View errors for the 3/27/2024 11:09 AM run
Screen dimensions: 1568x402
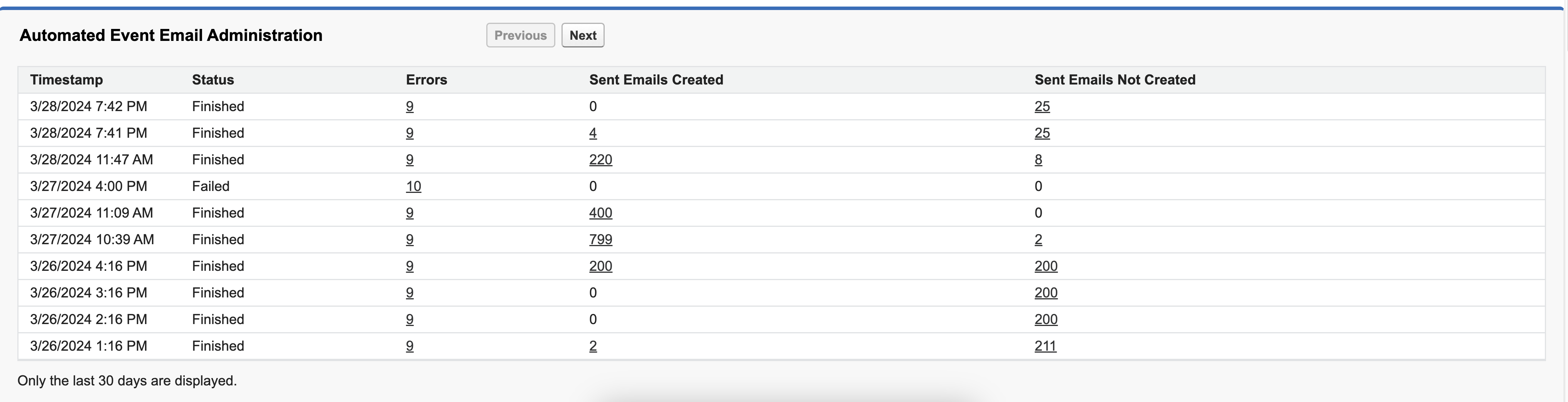click(410, 213)
